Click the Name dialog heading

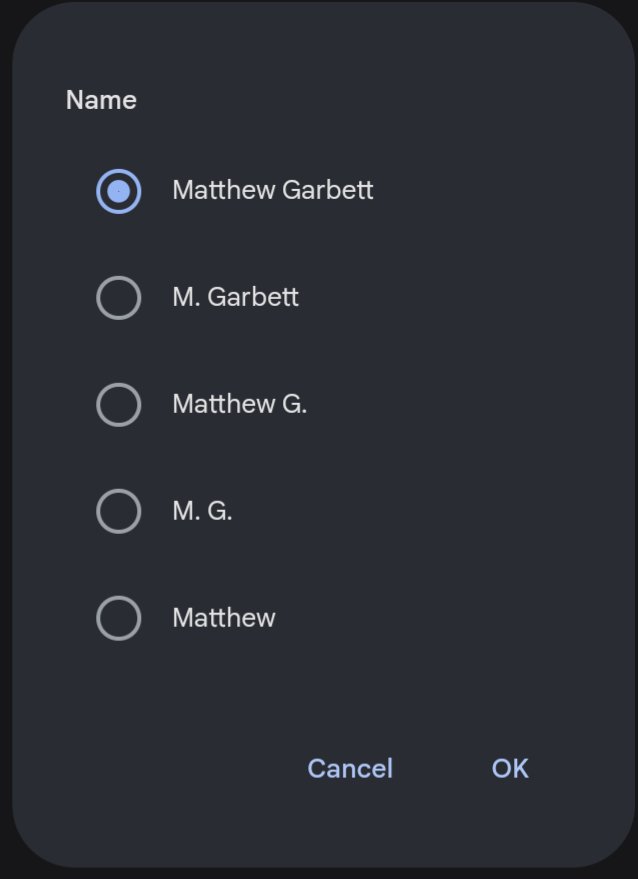[101, 100]
